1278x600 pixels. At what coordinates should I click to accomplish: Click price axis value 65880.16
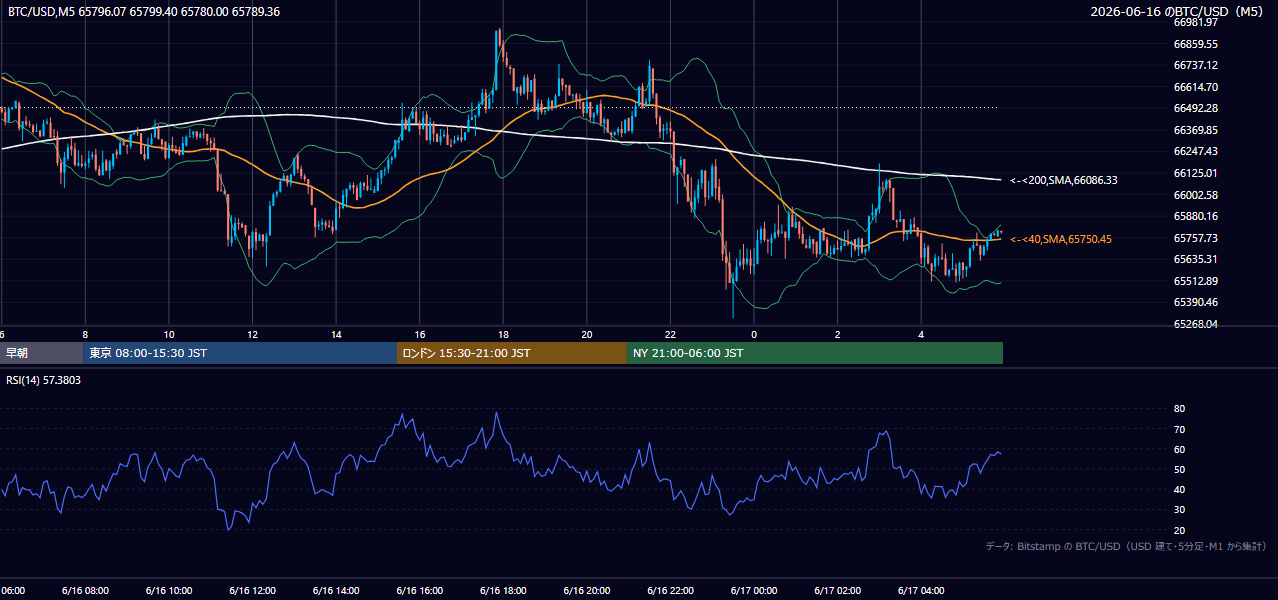(1195, 216)
